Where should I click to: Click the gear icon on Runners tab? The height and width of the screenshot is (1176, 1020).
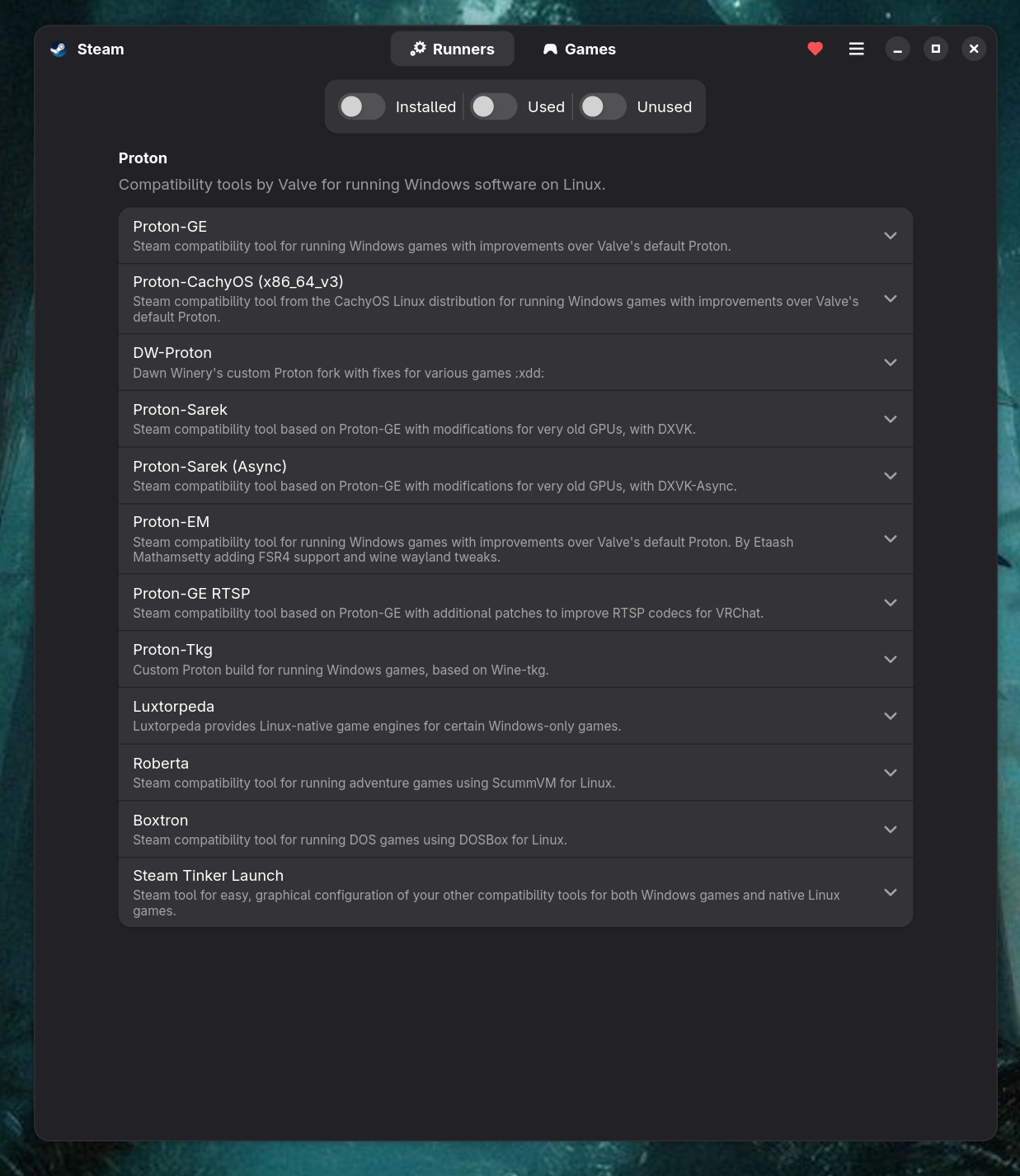(418, 49)
